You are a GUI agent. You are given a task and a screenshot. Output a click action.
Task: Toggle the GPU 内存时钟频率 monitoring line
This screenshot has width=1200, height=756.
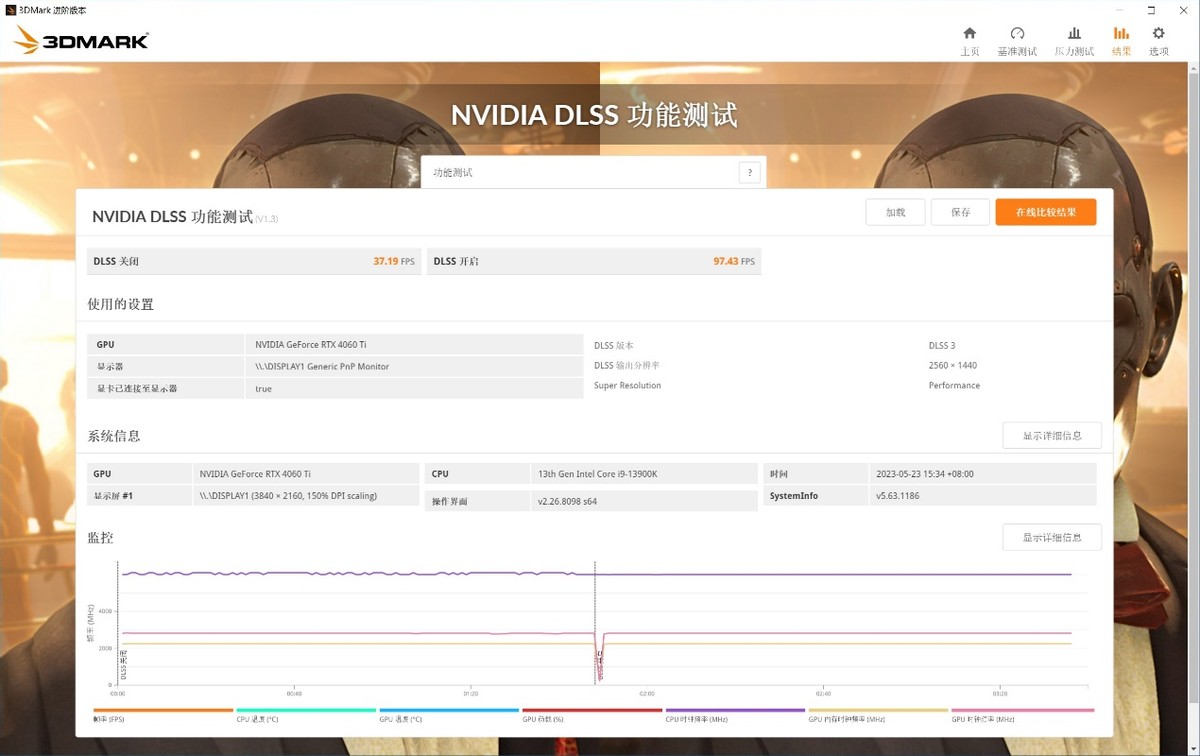[x=845, y=717]
